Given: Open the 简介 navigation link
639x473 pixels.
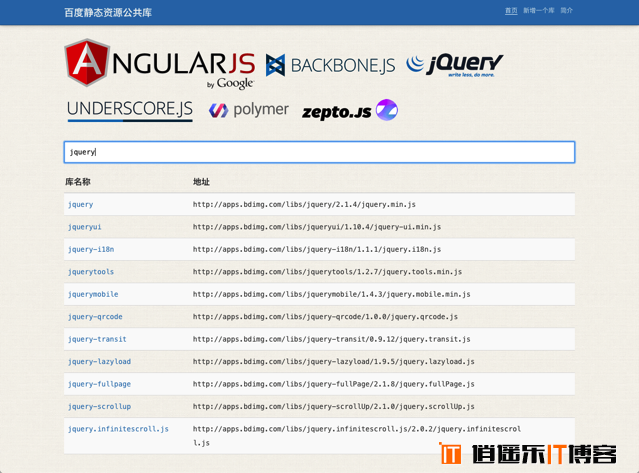Looking at the screenshot, I should pos(566,11).
